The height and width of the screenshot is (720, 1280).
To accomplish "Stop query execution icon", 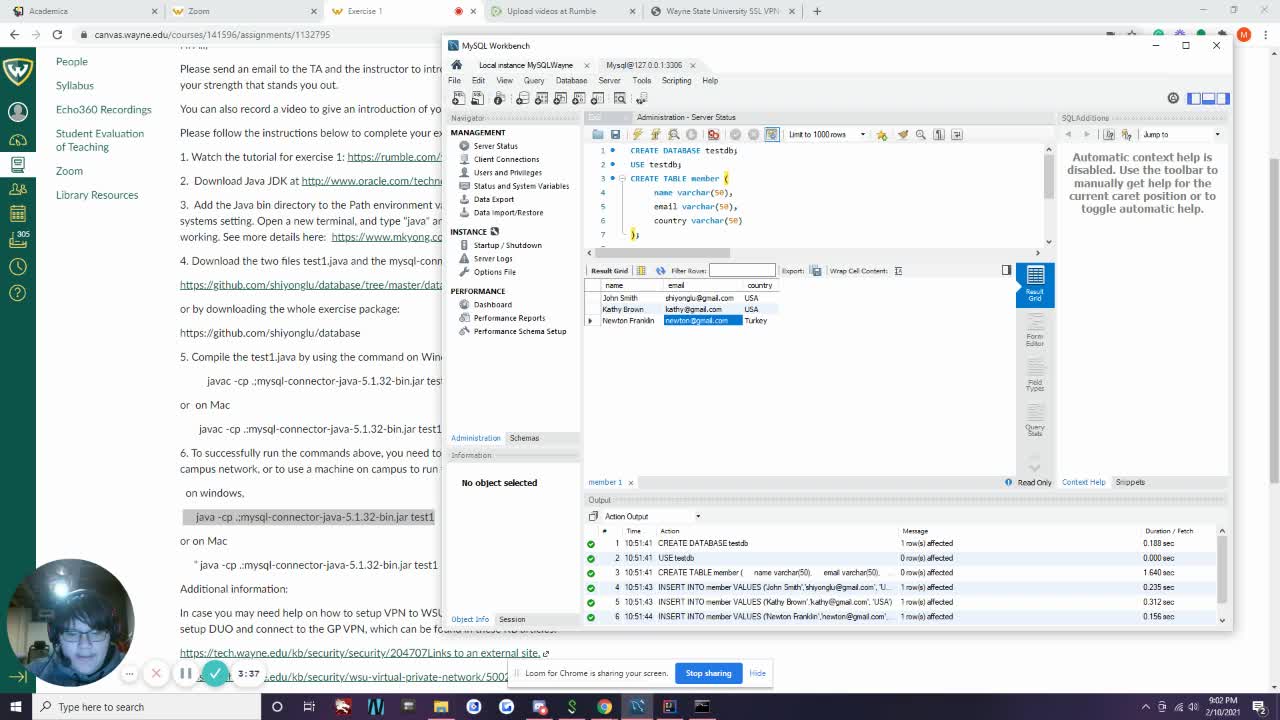I will click(x=692, y=134).
